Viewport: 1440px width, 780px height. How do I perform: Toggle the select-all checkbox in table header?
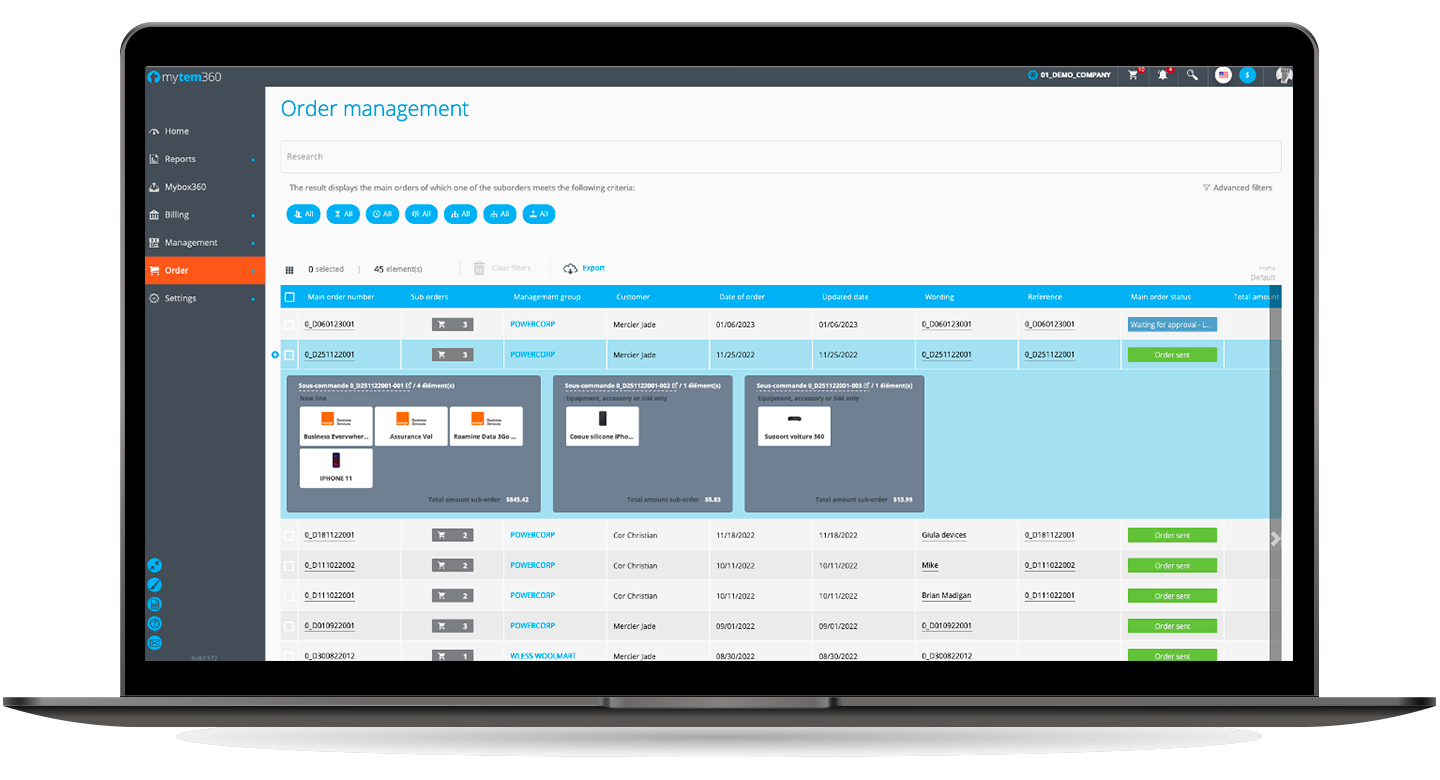point(290,297)
